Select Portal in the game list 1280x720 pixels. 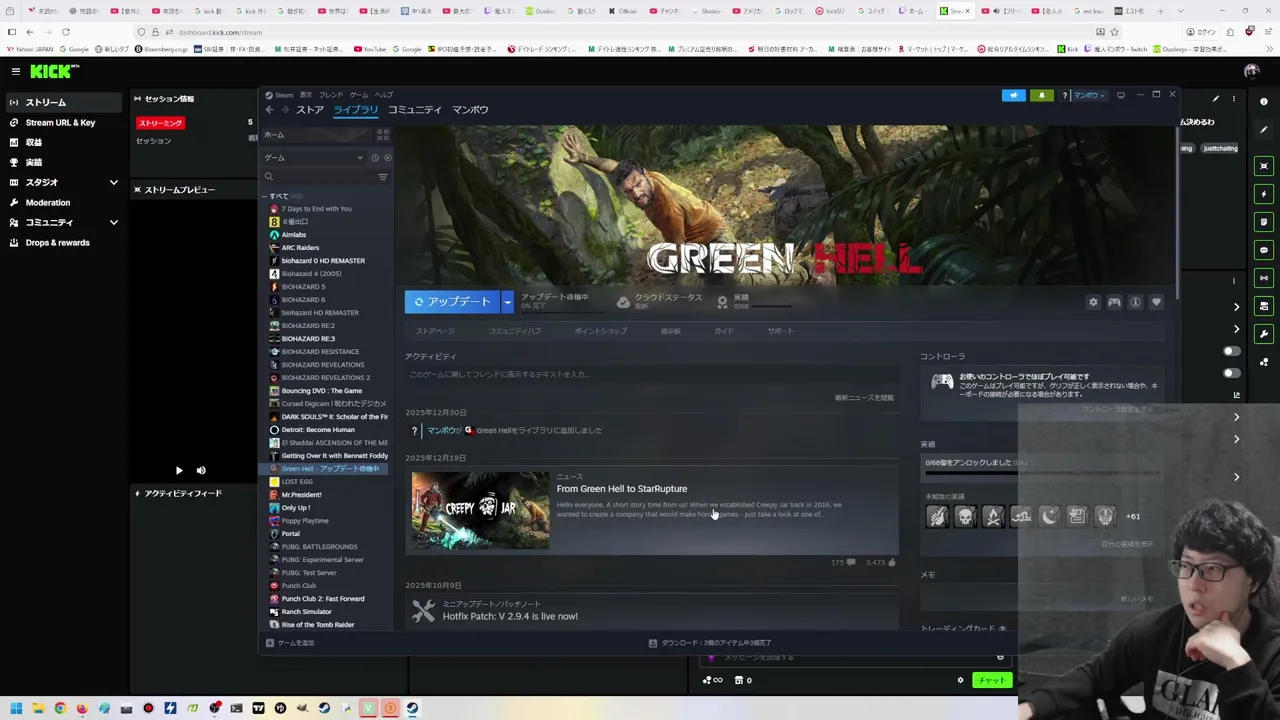[290, 534]
